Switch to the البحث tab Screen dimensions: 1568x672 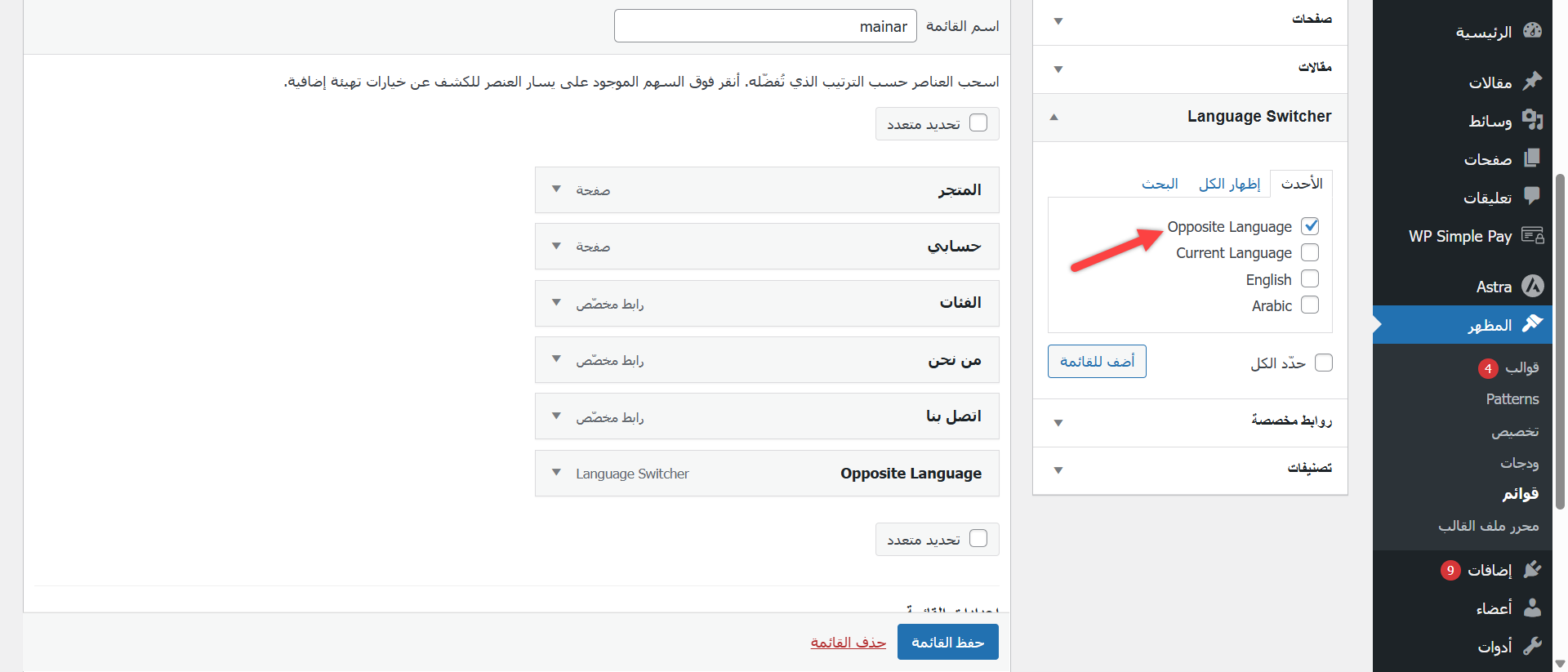(1160, 184)
